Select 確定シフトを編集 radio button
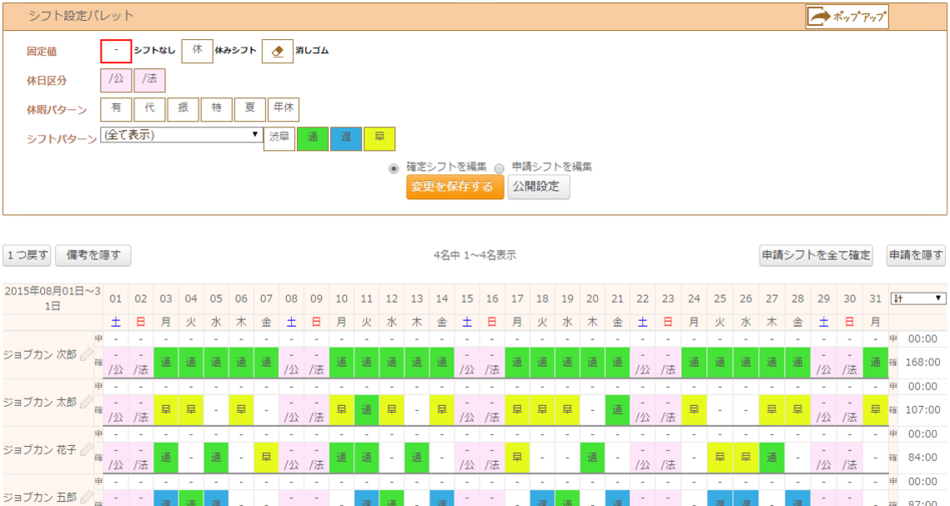Screen dimensions: 950x506 click(x=395, y=167)
